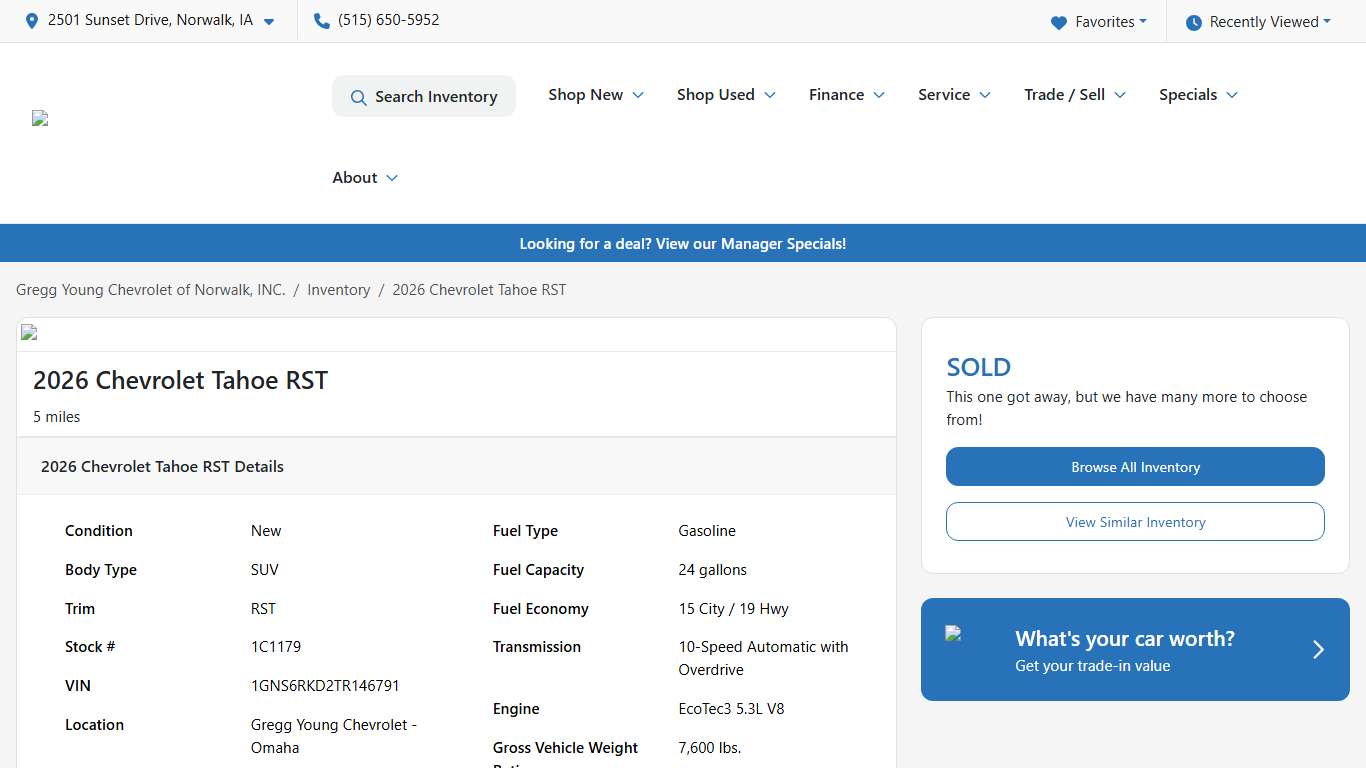Viewport: 1366px width, 768px height.
Task: Go to the Inventory breadcrumb link
Action: pos(338,290)
